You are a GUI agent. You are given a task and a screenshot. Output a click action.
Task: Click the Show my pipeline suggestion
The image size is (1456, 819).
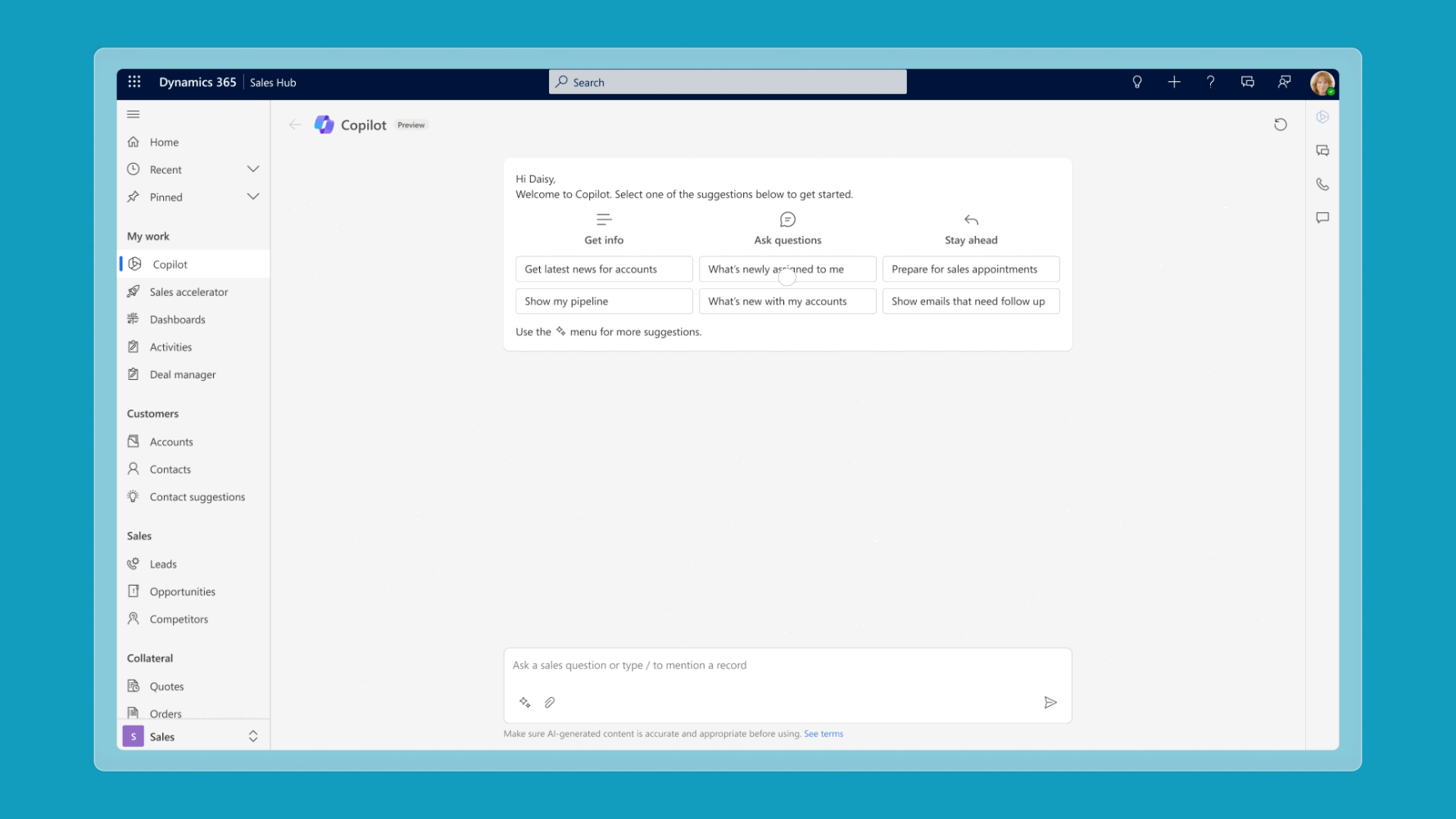click(x=604, y=301)
